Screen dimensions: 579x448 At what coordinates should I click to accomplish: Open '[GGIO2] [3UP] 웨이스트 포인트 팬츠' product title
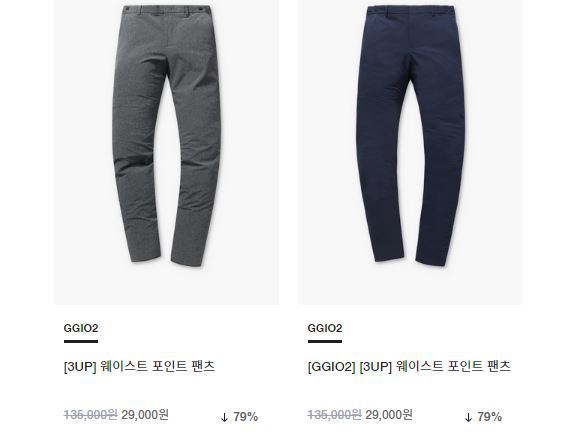tap(409, 366)
